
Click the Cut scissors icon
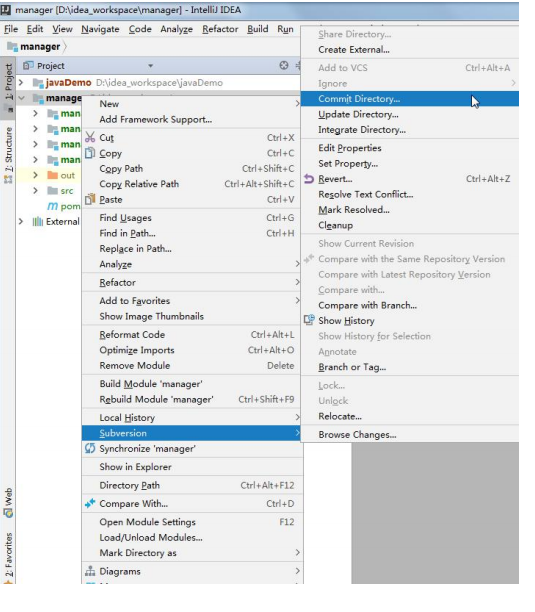click(x=90, y=137)
